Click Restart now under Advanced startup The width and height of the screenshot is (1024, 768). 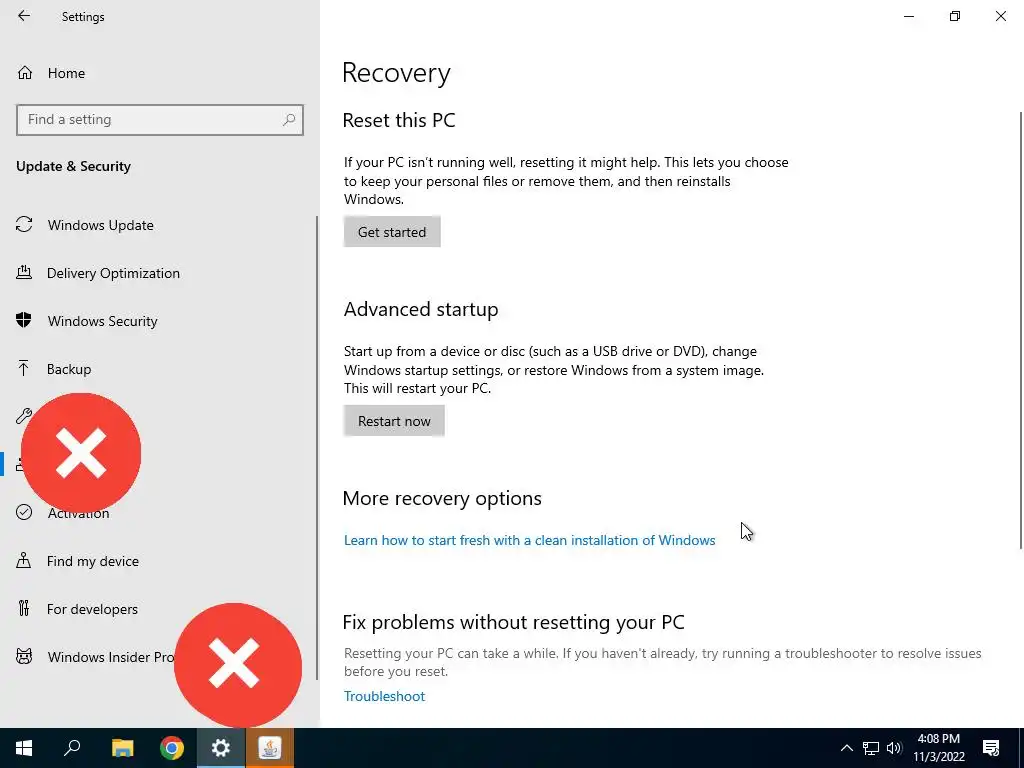[394, 421]
